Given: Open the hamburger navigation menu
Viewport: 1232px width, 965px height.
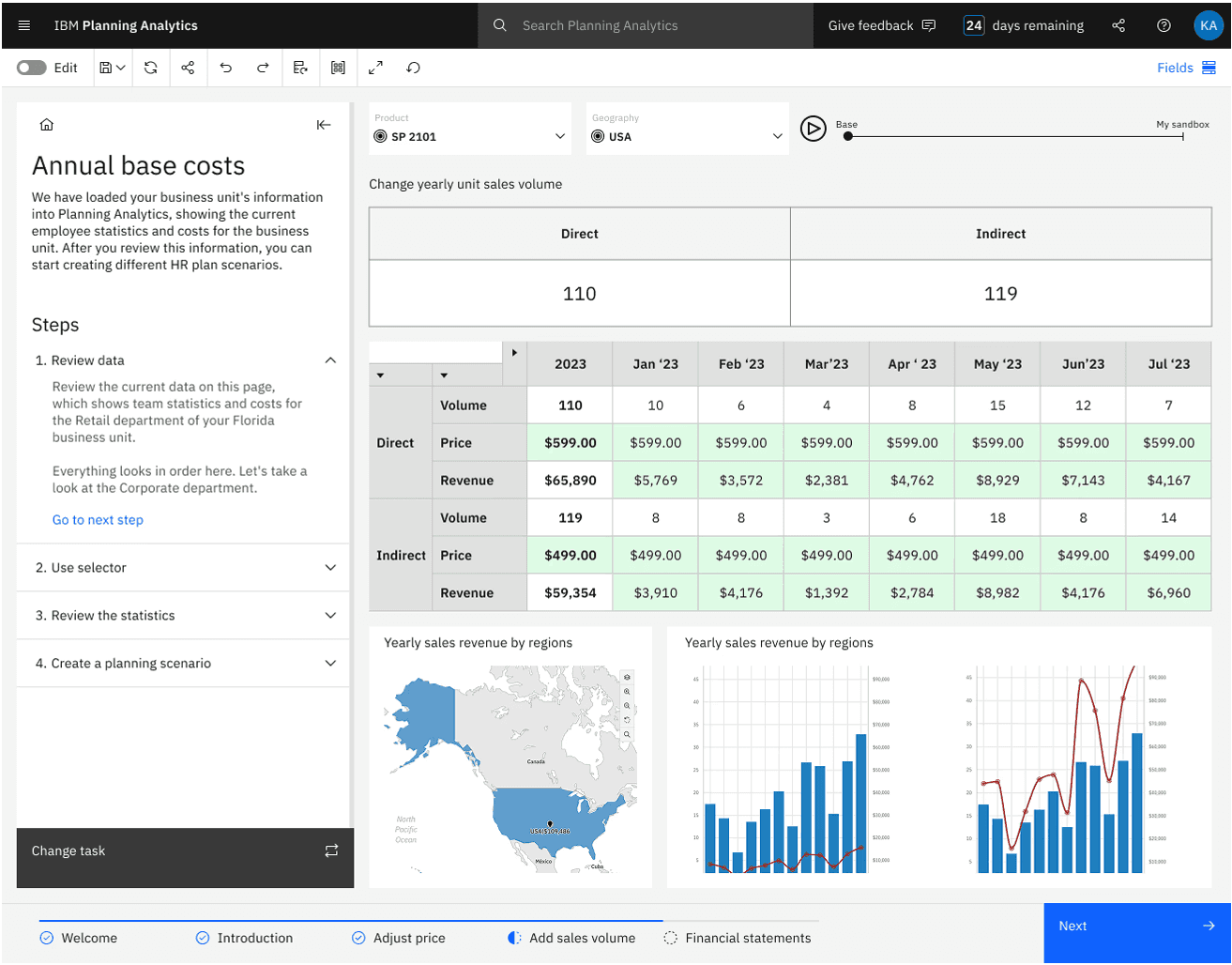Looking at the screenshot, I should [x=24, y=25].
